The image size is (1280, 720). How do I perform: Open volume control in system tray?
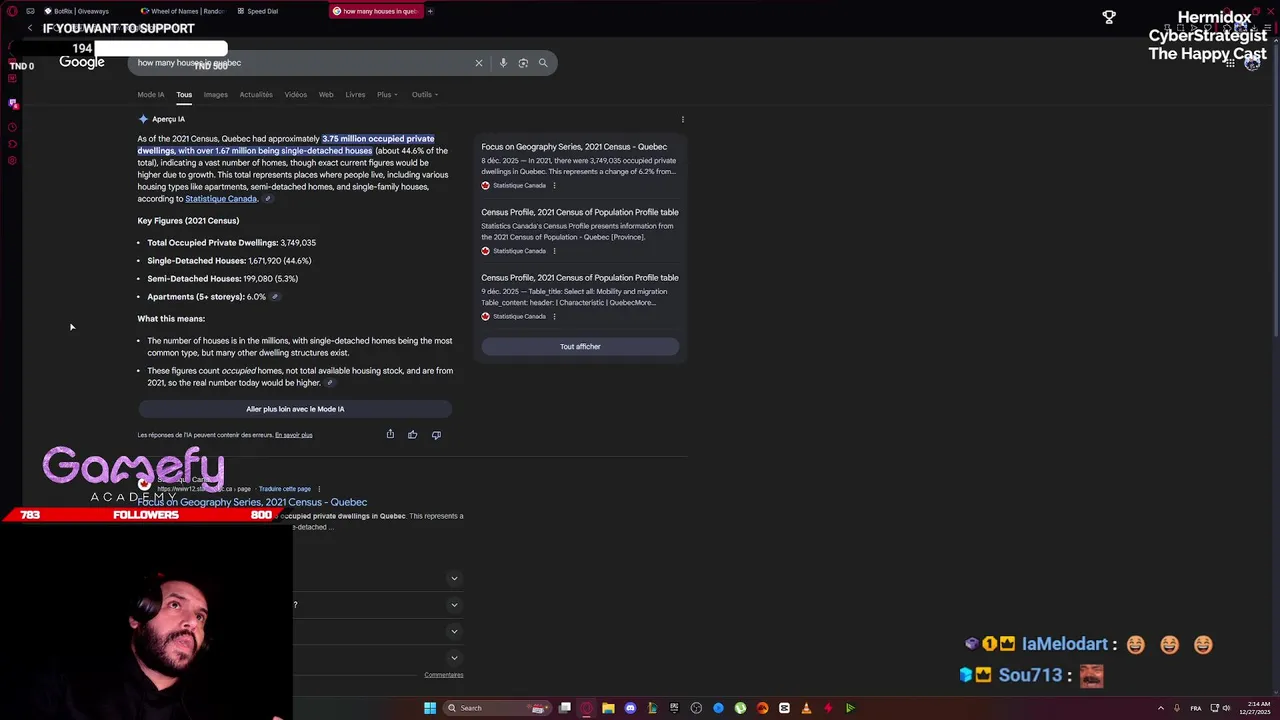(x=1226, y=708)
